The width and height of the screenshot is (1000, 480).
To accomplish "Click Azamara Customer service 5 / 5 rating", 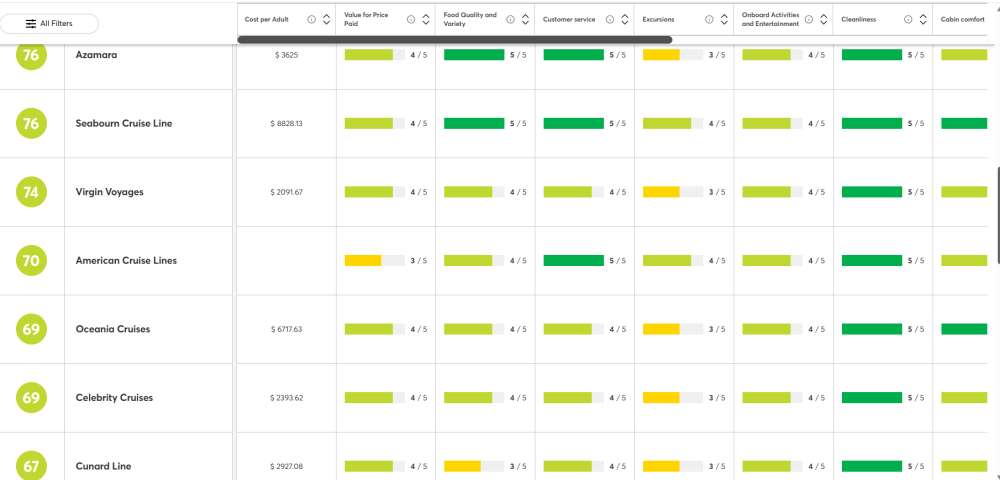I will point(618,55).
